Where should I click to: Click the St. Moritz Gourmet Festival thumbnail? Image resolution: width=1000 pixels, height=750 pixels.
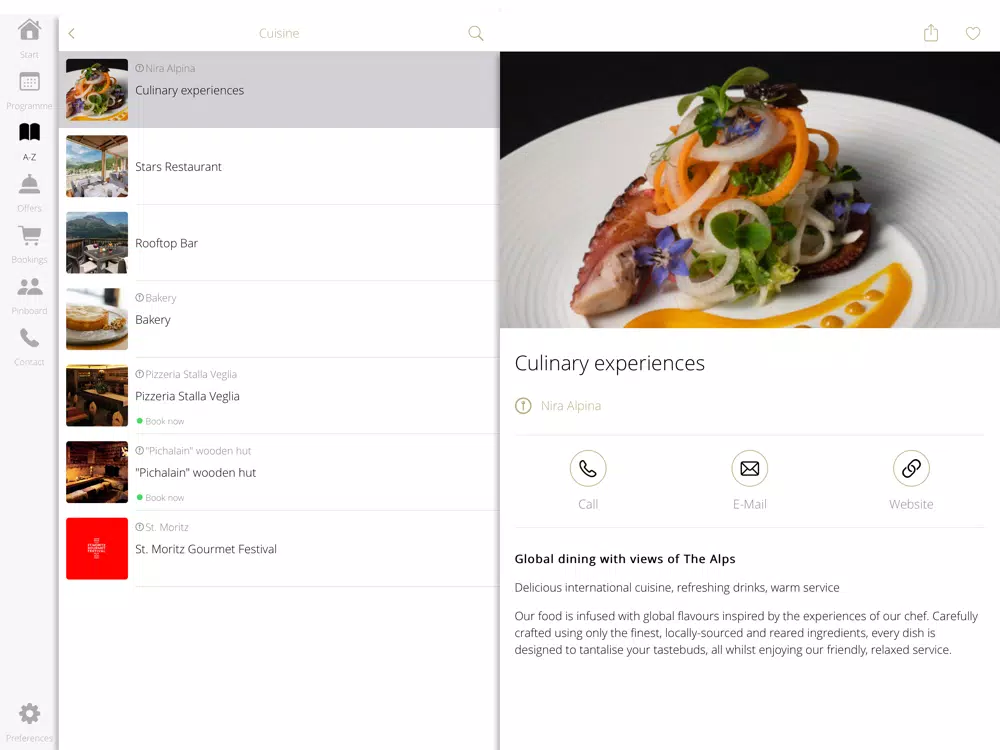[x=97, y=548]
